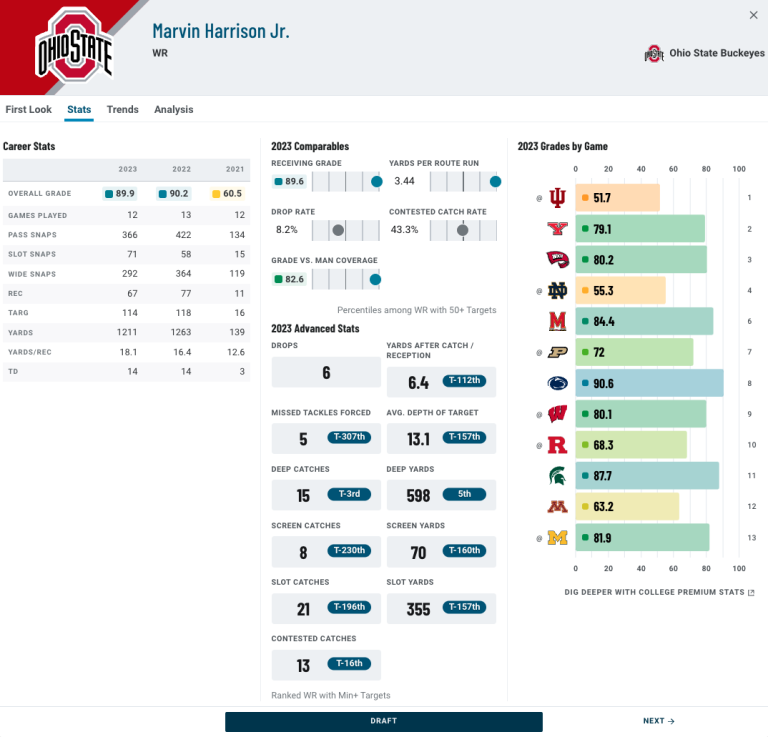The image size is (768, 737).
Task: Click the TARG row label
Action: pos(18,313)
